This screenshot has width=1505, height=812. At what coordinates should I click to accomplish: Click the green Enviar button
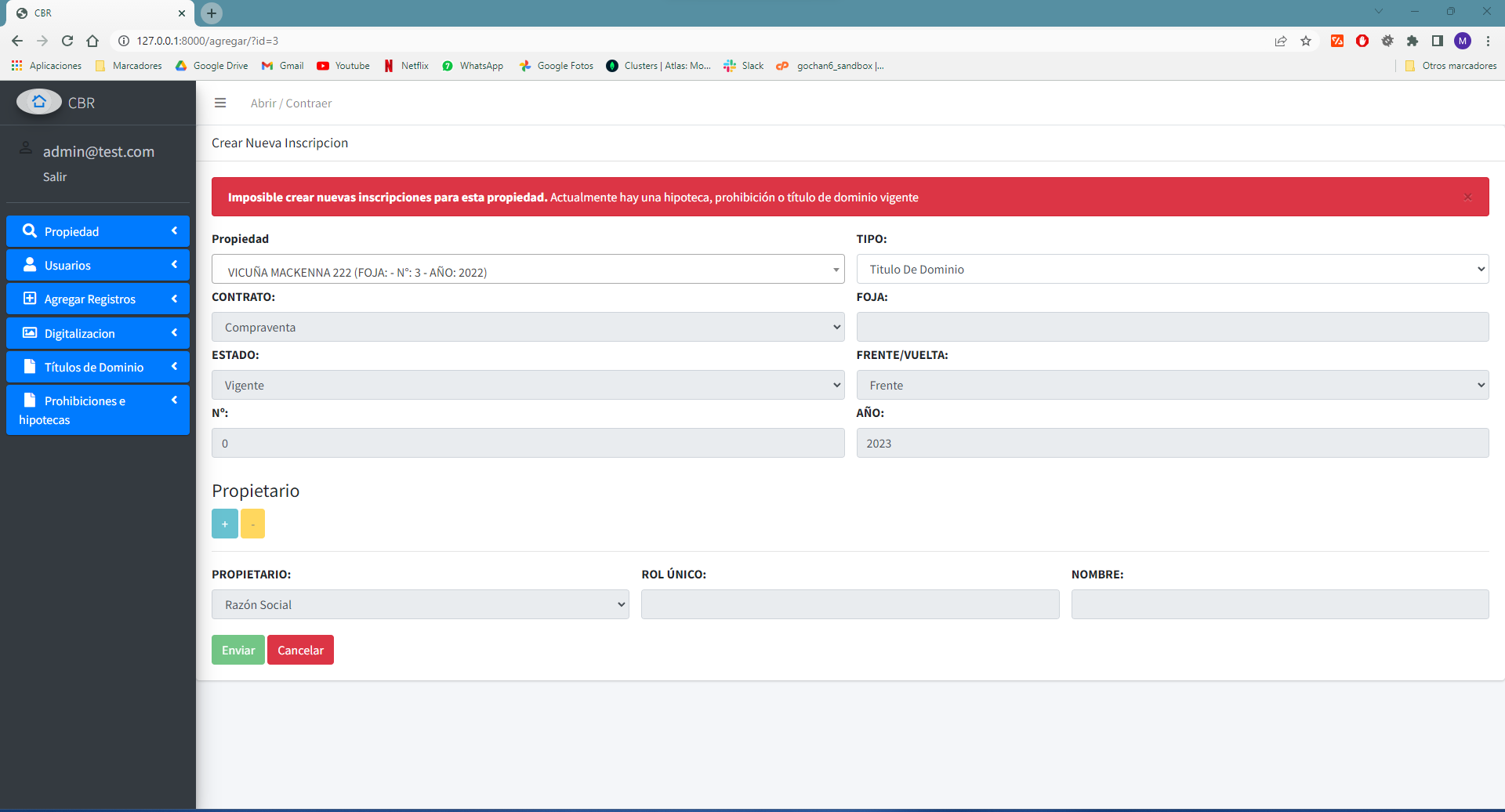click(x=238, y=650)
